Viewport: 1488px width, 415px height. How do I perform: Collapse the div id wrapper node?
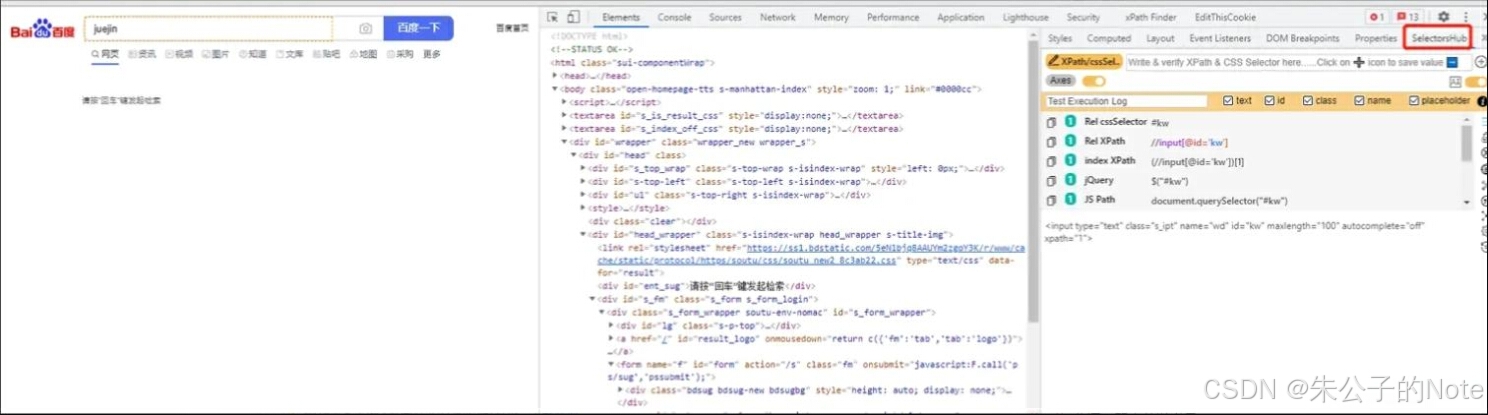[x=565, y=142]
